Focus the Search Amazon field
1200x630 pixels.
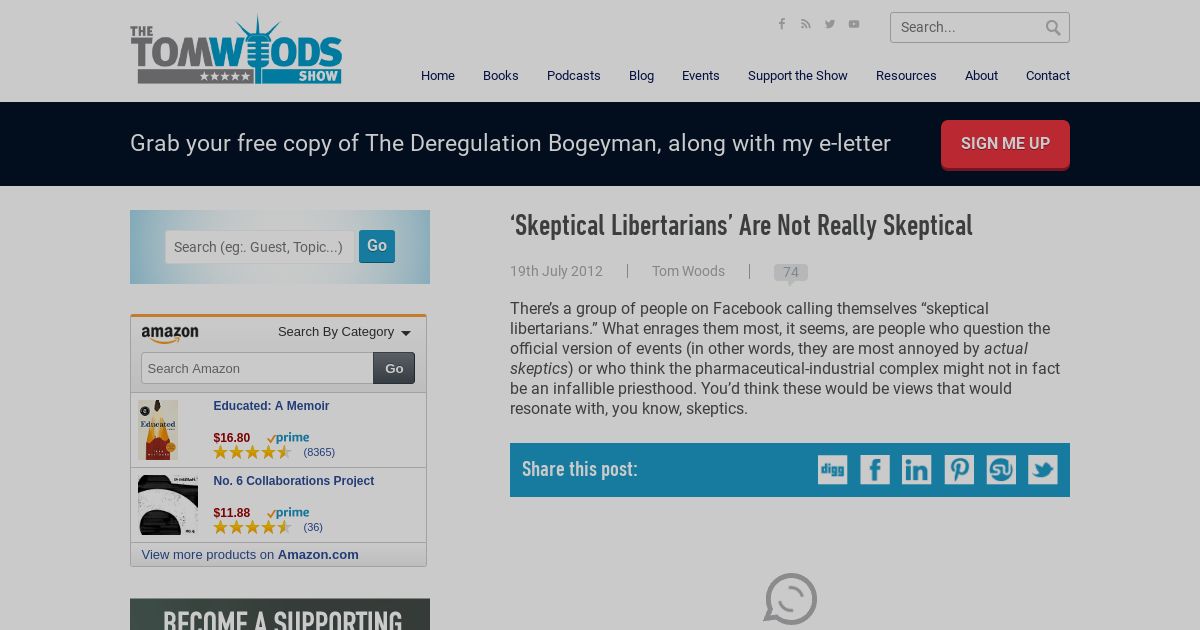point(257,368)
